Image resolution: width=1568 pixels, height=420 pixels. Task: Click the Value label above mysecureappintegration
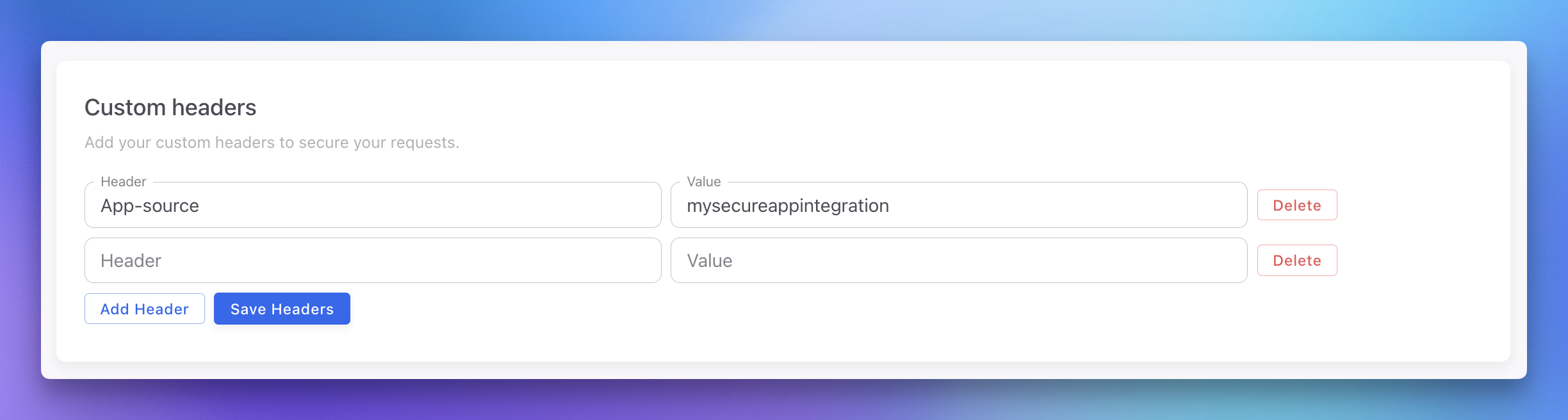[703, 181]
